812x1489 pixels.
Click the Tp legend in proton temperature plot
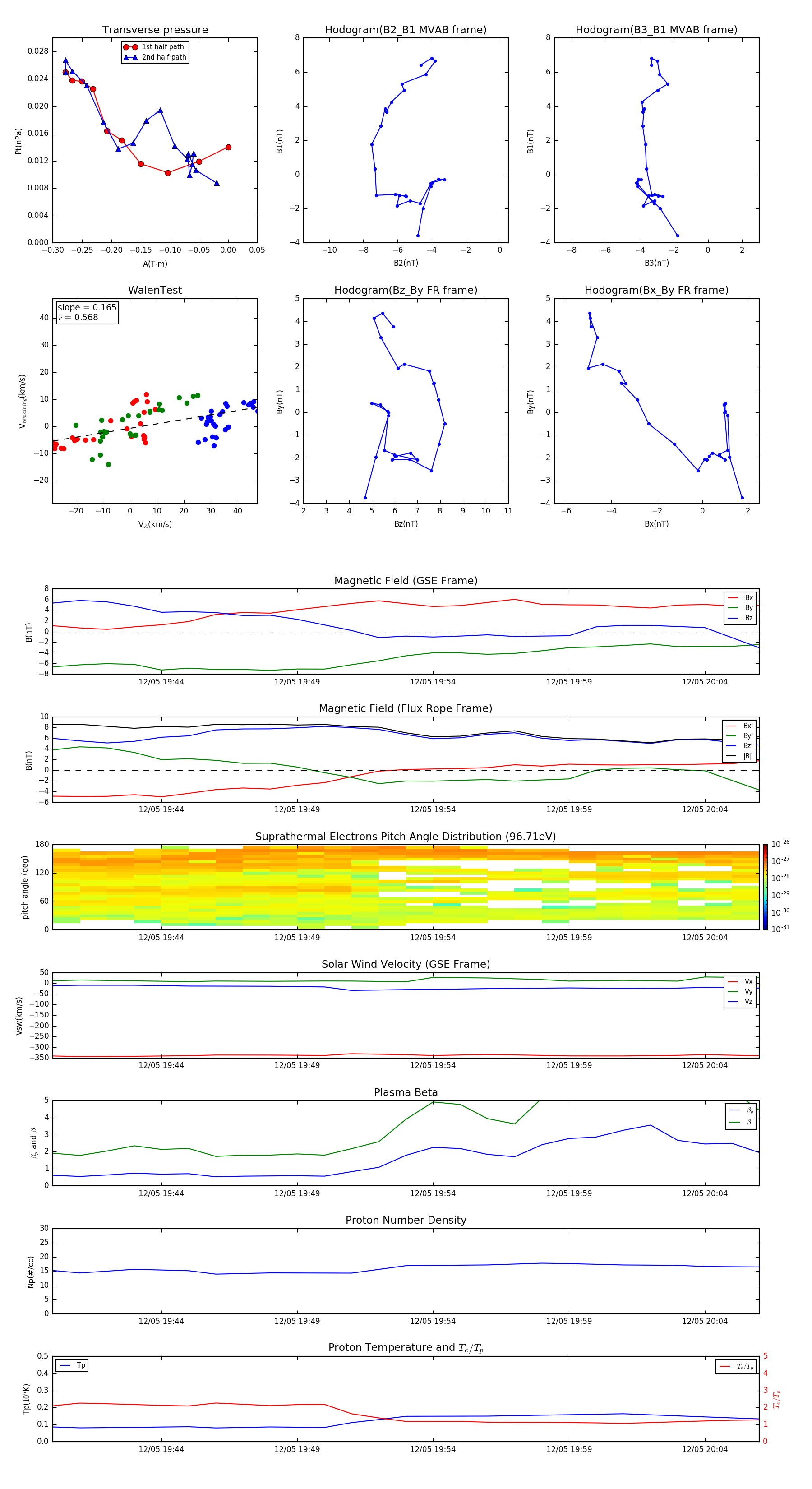coord(72,1365)
